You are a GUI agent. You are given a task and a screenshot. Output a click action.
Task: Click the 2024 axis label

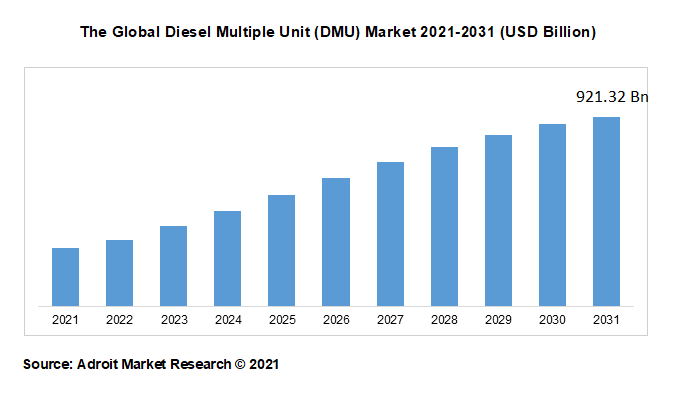point(228,320)
